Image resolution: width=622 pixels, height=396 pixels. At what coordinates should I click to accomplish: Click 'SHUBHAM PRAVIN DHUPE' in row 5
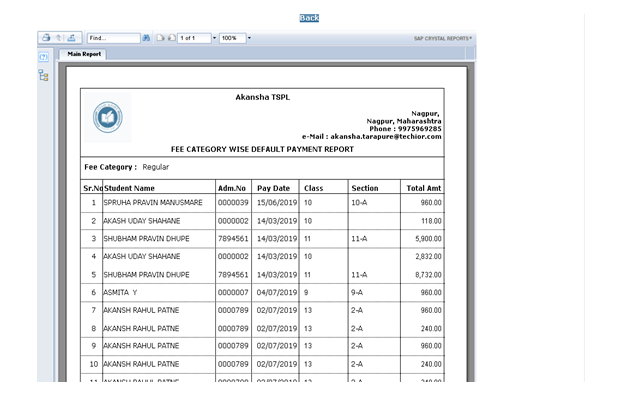146,275
